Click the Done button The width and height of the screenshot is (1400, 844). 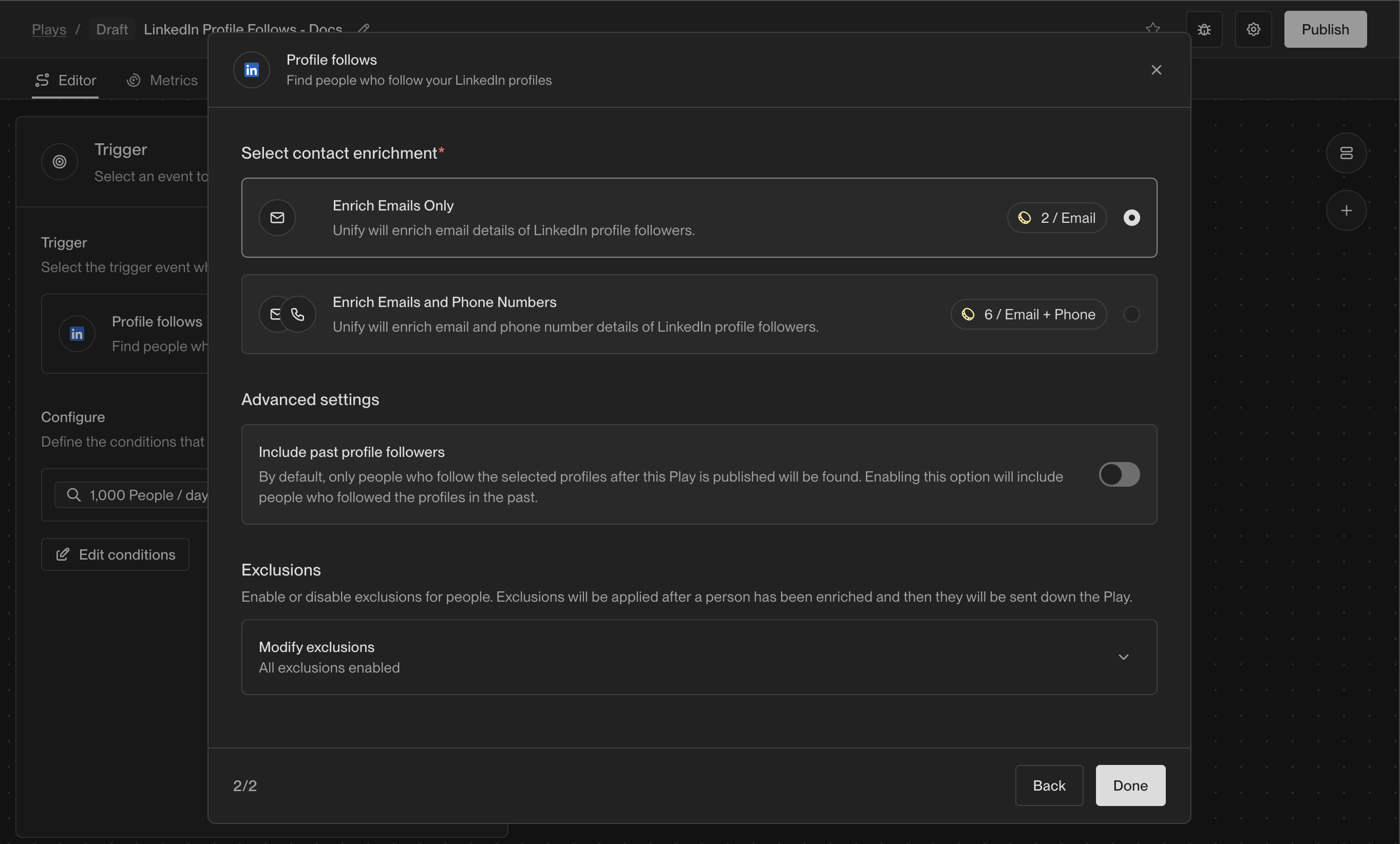[x=1130, y=785]
